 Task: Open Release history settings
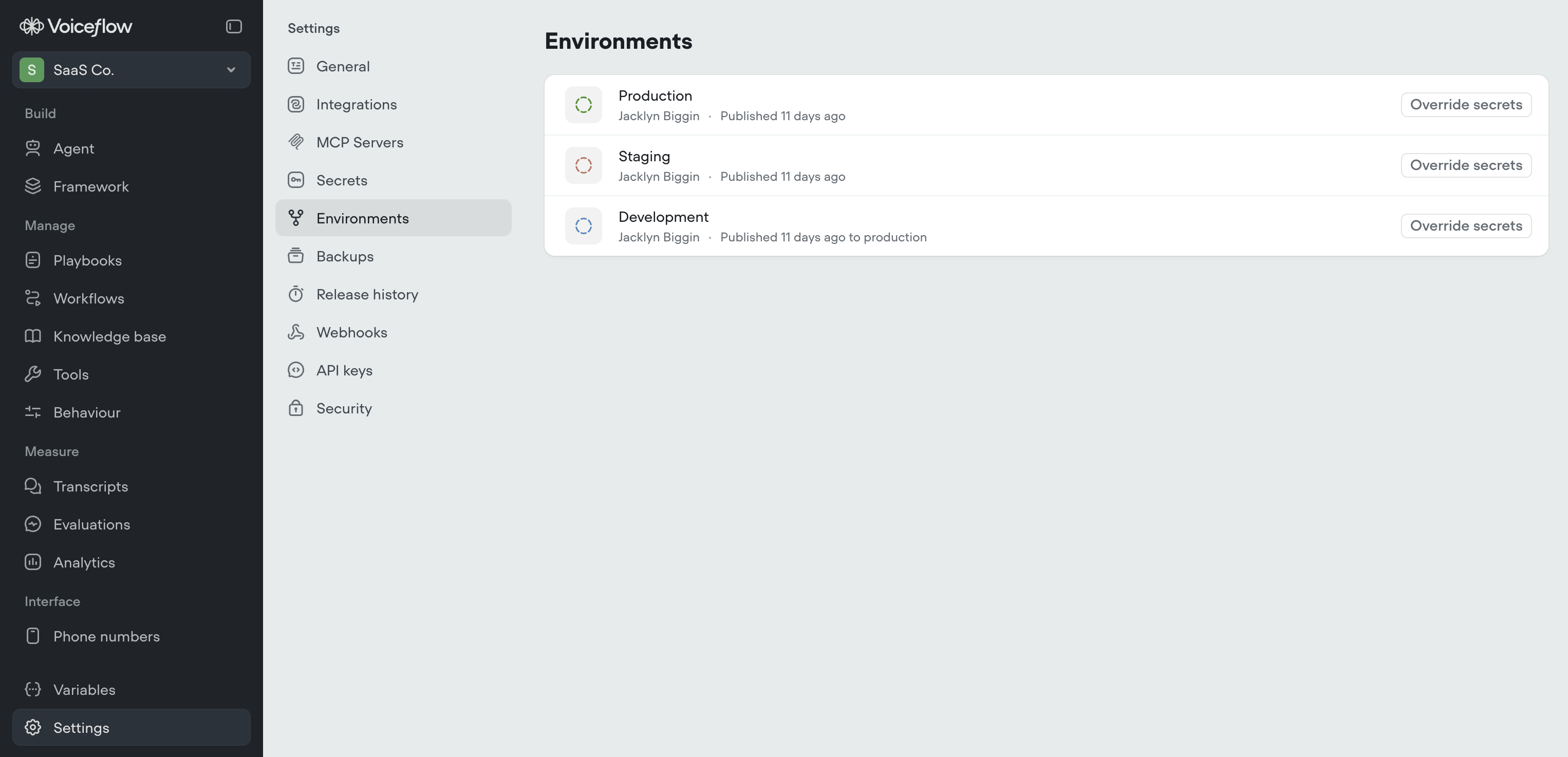[x=367, y=294]
